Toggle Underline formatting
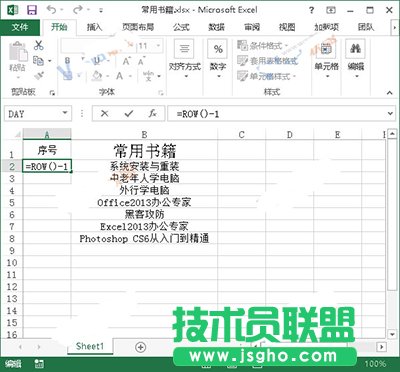Image resolution: width=400 pixels, height=372 pixels. click(x=96, y=61)
